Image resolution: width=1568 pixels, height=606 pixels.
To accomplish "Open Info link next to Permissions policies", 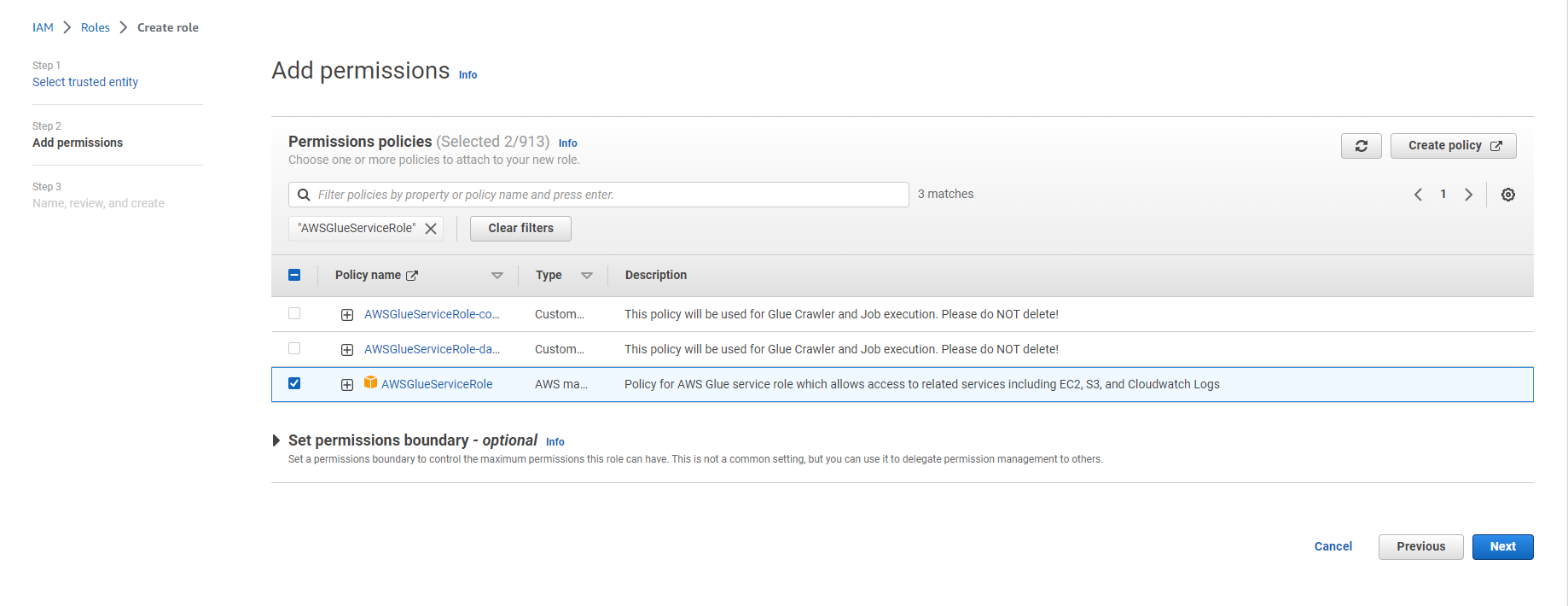I will [x=567, y=143].
